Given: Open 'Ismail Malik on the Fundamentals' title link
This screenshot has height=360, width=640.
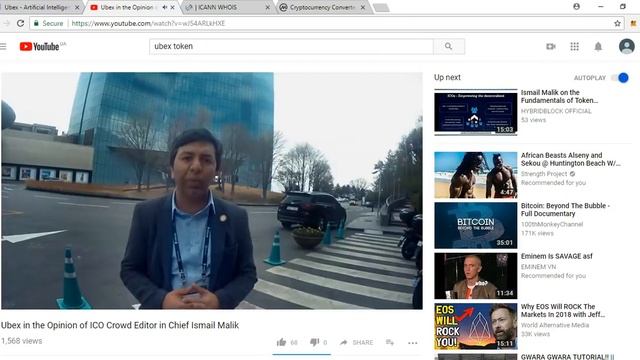Looking at the screenshot, I should 559,96.
